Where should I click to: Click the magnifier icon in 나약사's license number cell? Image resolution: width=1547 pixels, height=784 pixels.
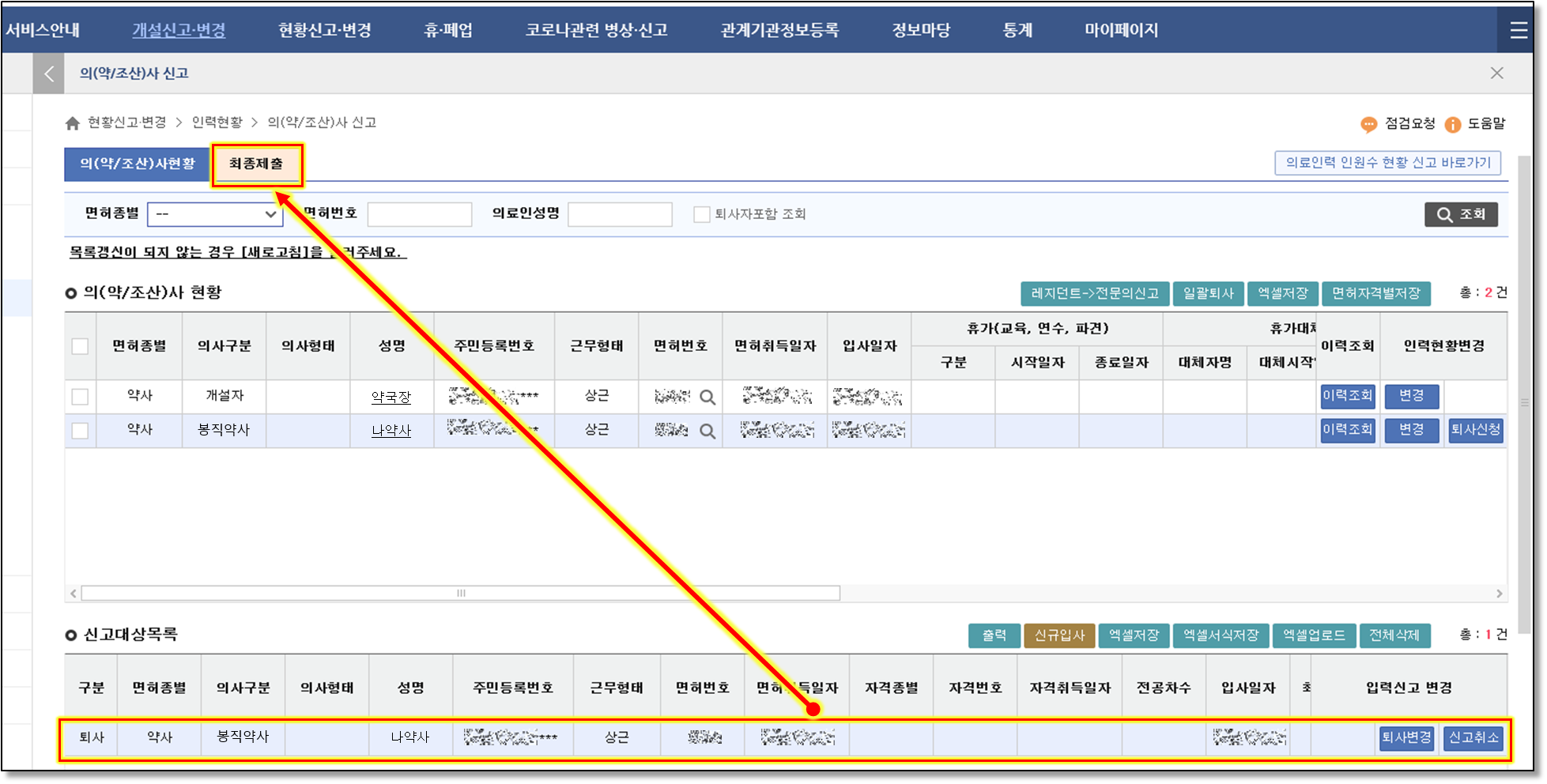[707, 432]
